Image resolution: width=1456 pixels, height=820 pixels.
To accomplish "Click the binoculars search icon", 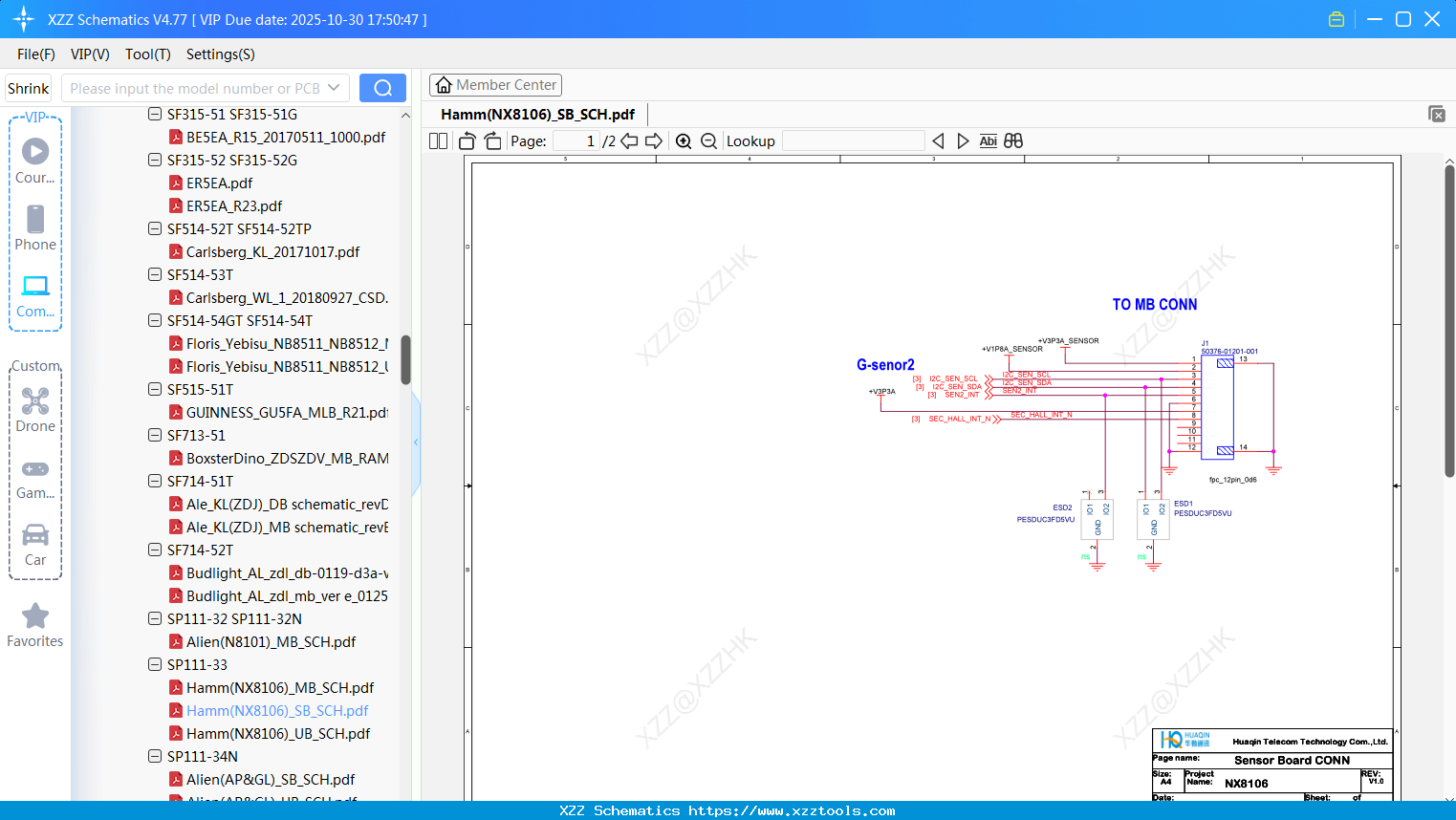I will pyautogui.click(x=1013, y=141).
